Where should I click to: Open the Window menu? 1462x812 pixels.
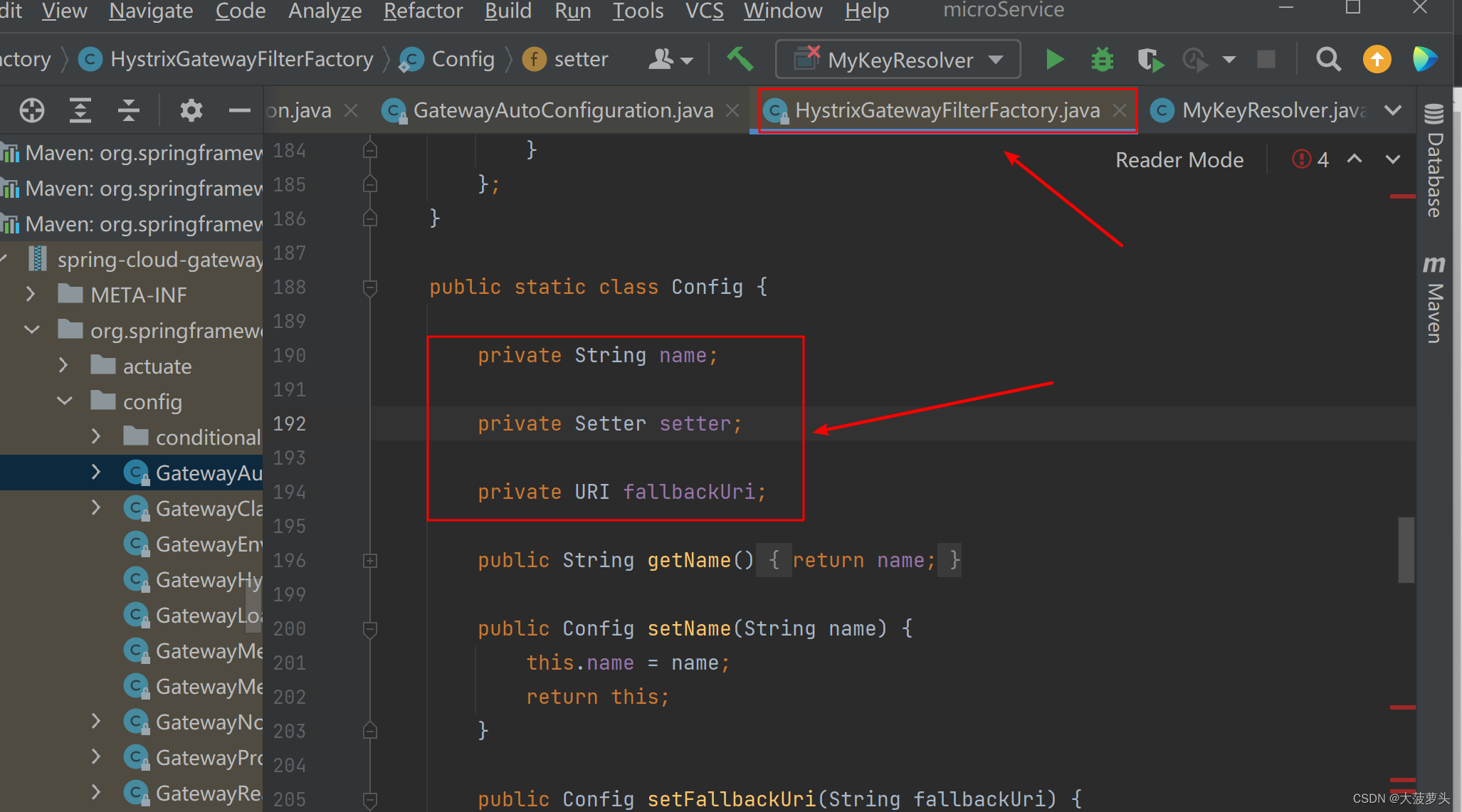pyautogui.click(x=783, y=11)
